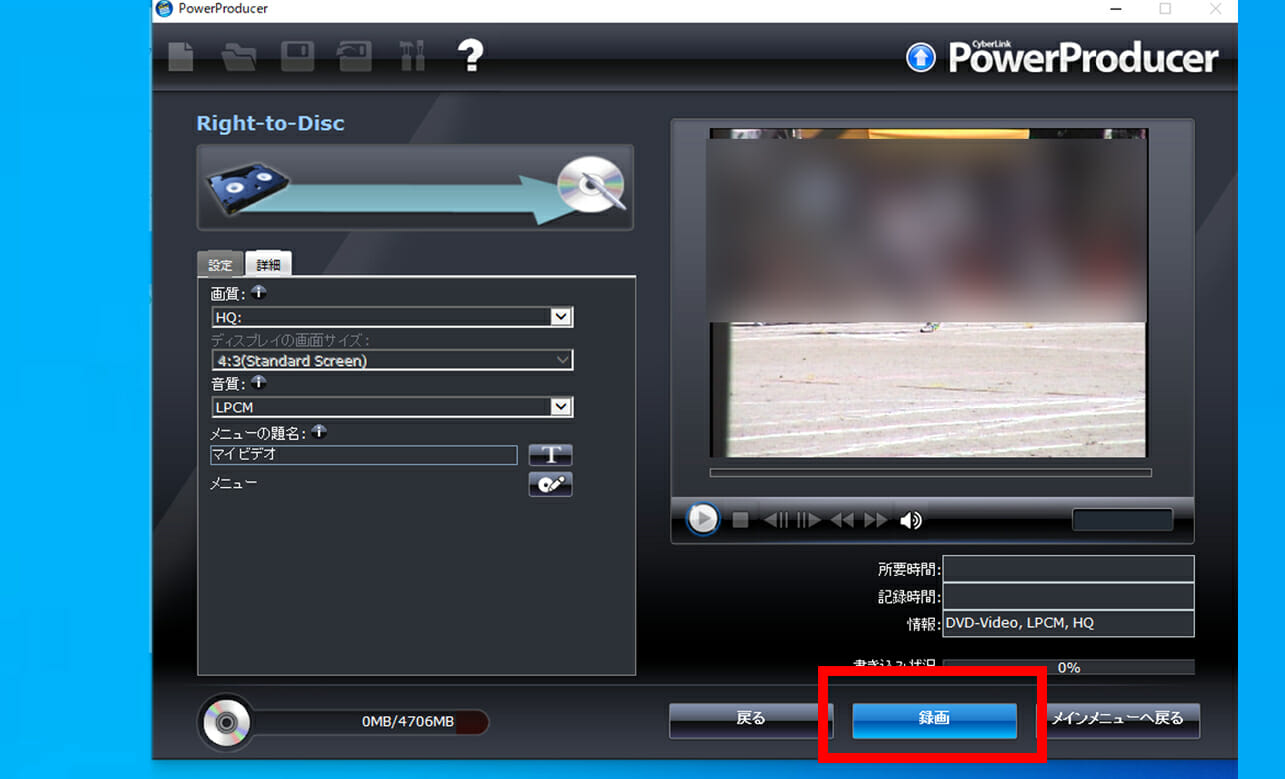Click the 録画 record button

tap(934, 719)
